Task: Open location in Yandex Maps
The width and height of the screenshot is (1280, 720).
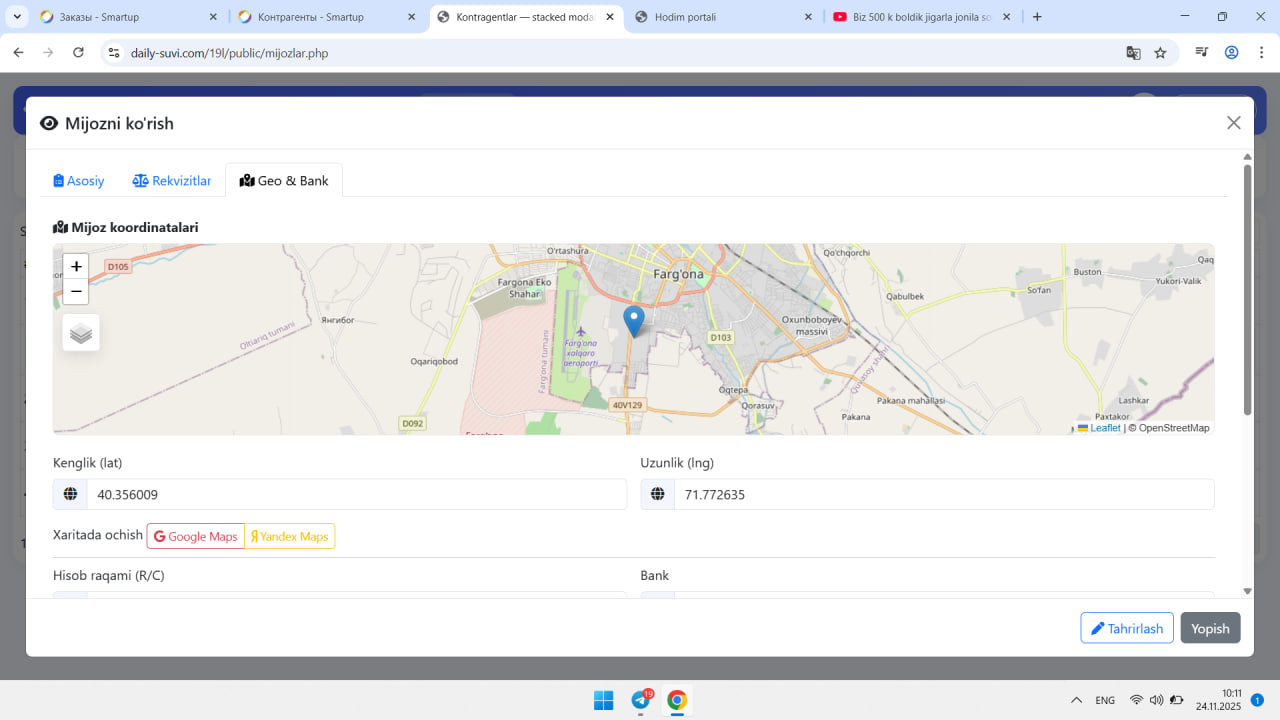Action: 290,537
